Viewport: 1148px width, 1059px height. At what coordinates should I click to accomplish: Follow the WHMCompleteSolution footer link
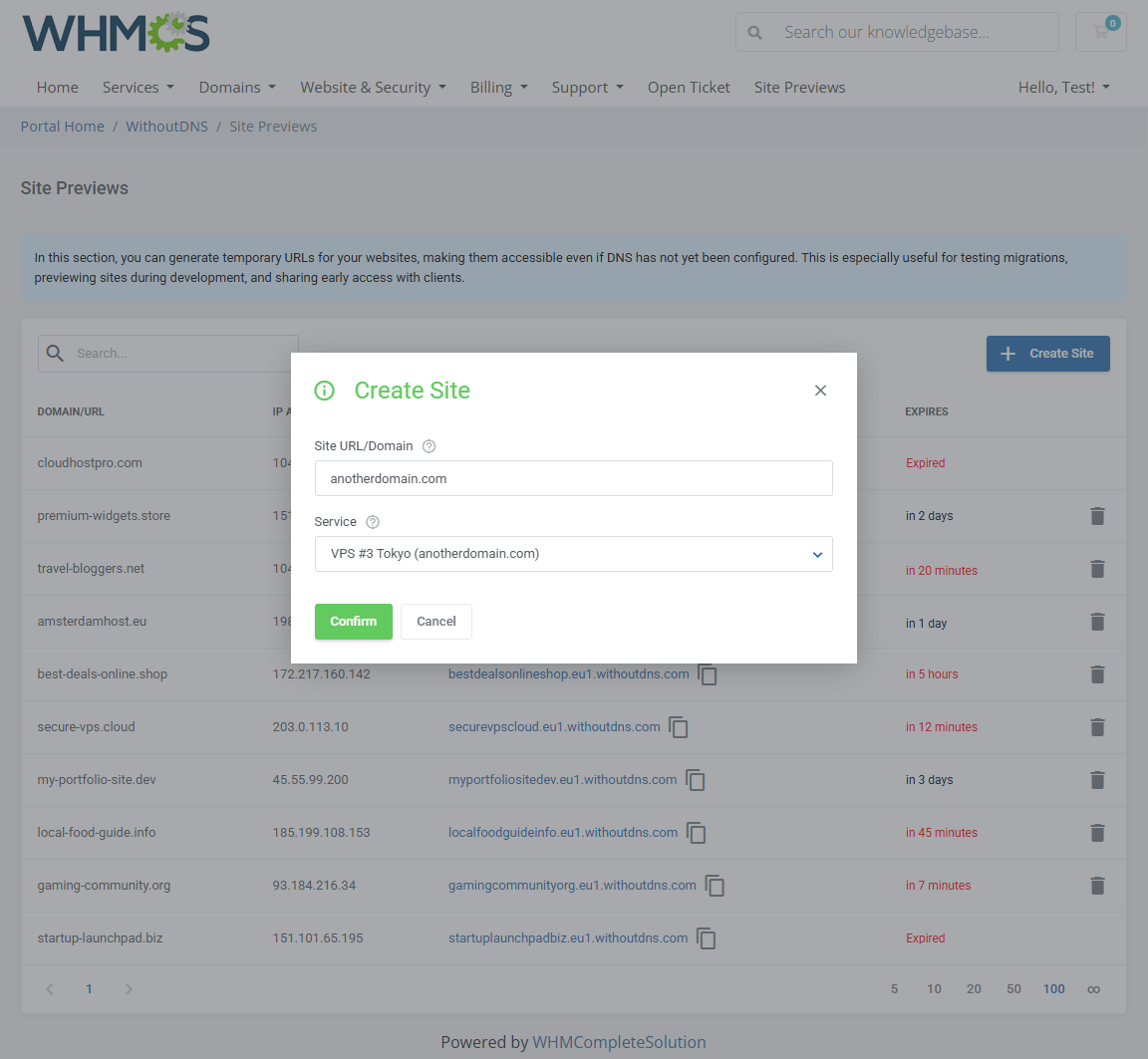619,1042
